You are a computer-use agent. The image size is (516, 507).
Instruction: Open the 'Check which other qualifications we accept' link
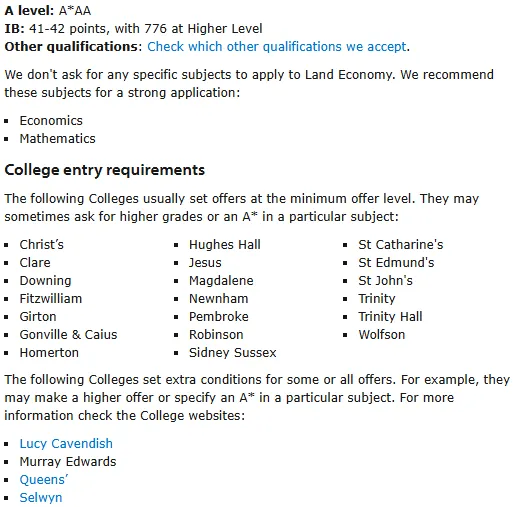[x=277, y=47]
